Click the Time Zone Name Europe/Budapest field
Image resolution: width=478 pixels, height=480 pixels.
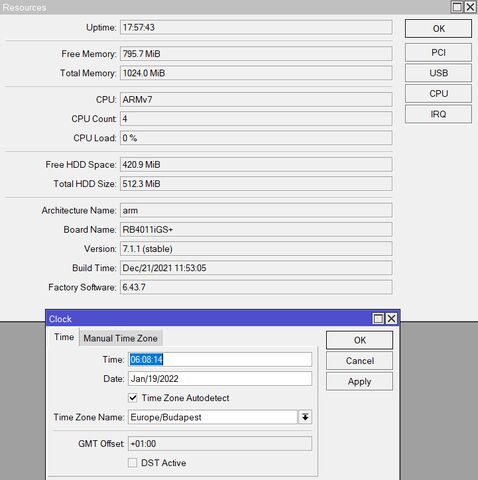tap(213, 417)
